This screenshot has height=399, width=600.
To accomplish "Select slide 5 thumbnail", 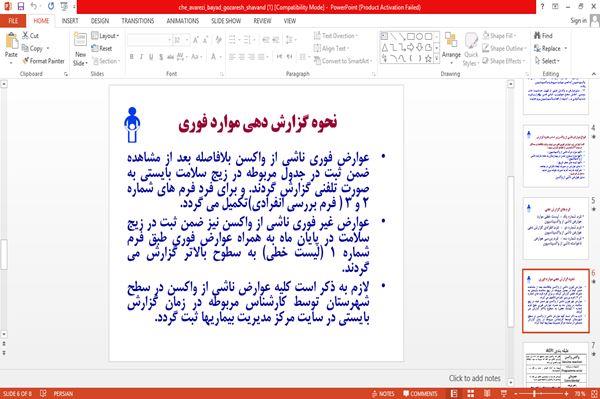I will coord(556,228).
